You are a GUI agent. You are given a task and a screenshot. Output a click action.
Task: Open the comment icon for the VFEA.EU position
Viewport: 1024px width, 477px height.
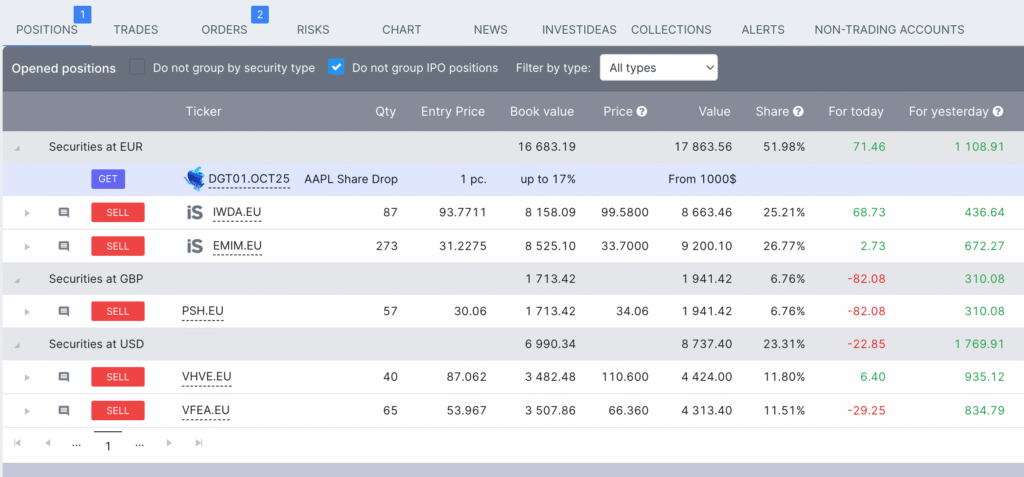(64, 410)
